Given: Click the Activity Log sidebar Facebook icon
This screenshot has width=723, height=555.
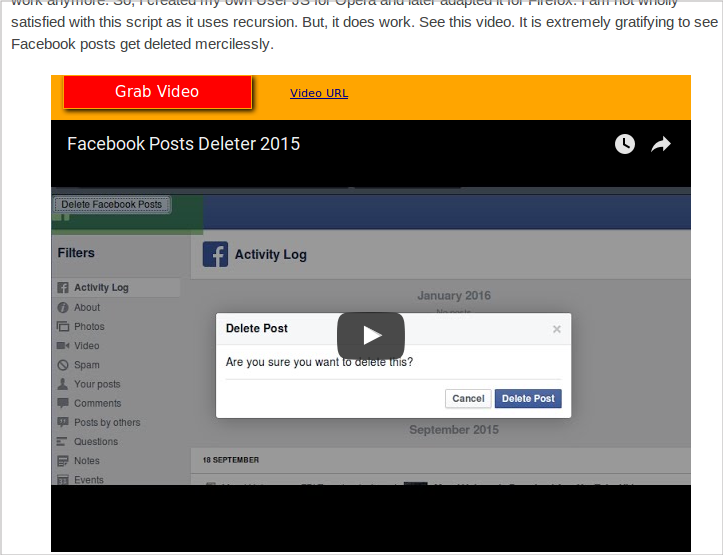Looking at the screenshot, I should (63, 288).
